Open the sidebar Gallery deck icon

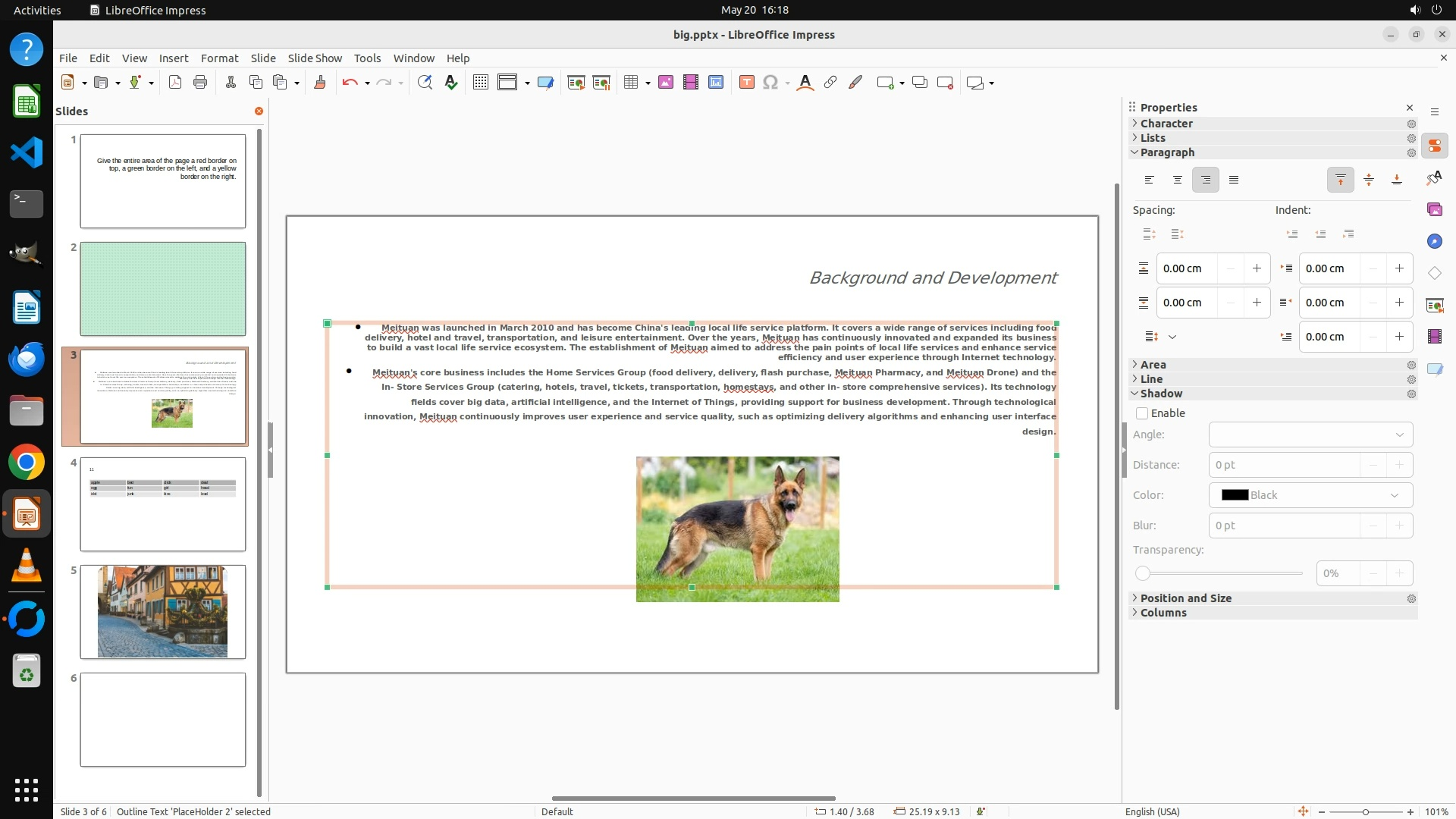[1434, 209]
